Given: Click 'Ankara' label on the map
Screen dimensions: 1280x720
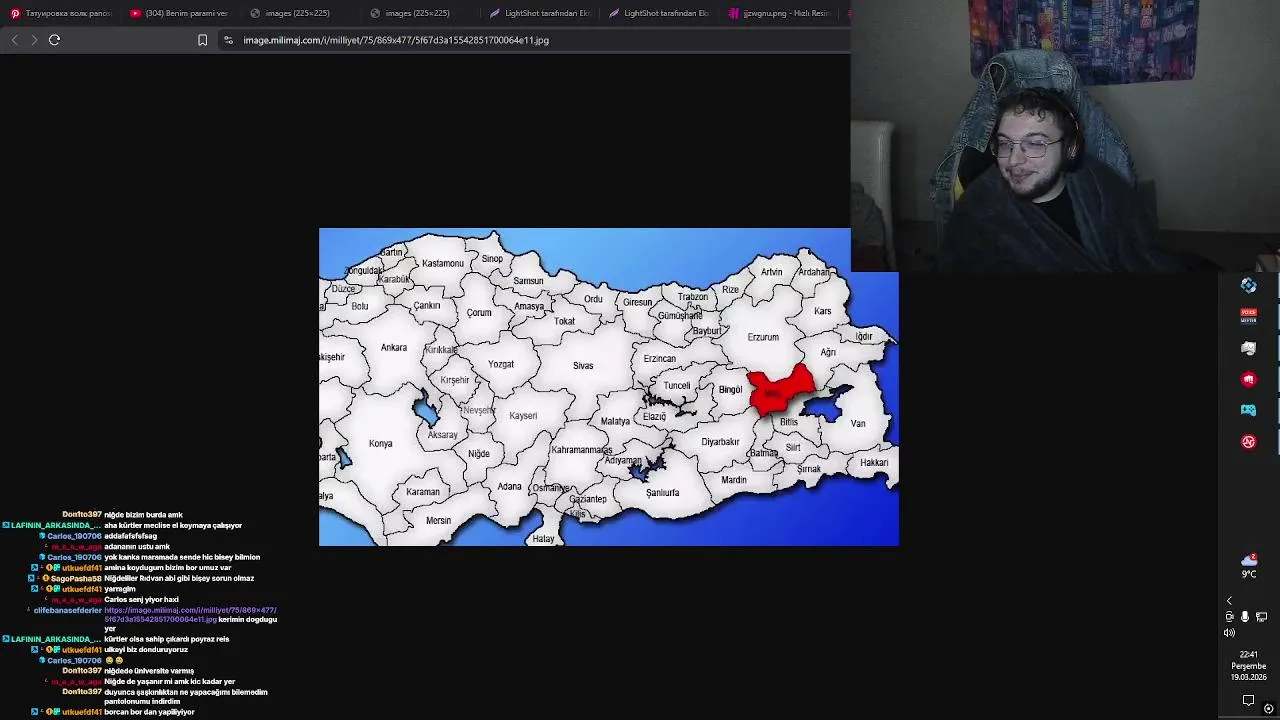Looking at the screenshot, I should click(394, 348).
